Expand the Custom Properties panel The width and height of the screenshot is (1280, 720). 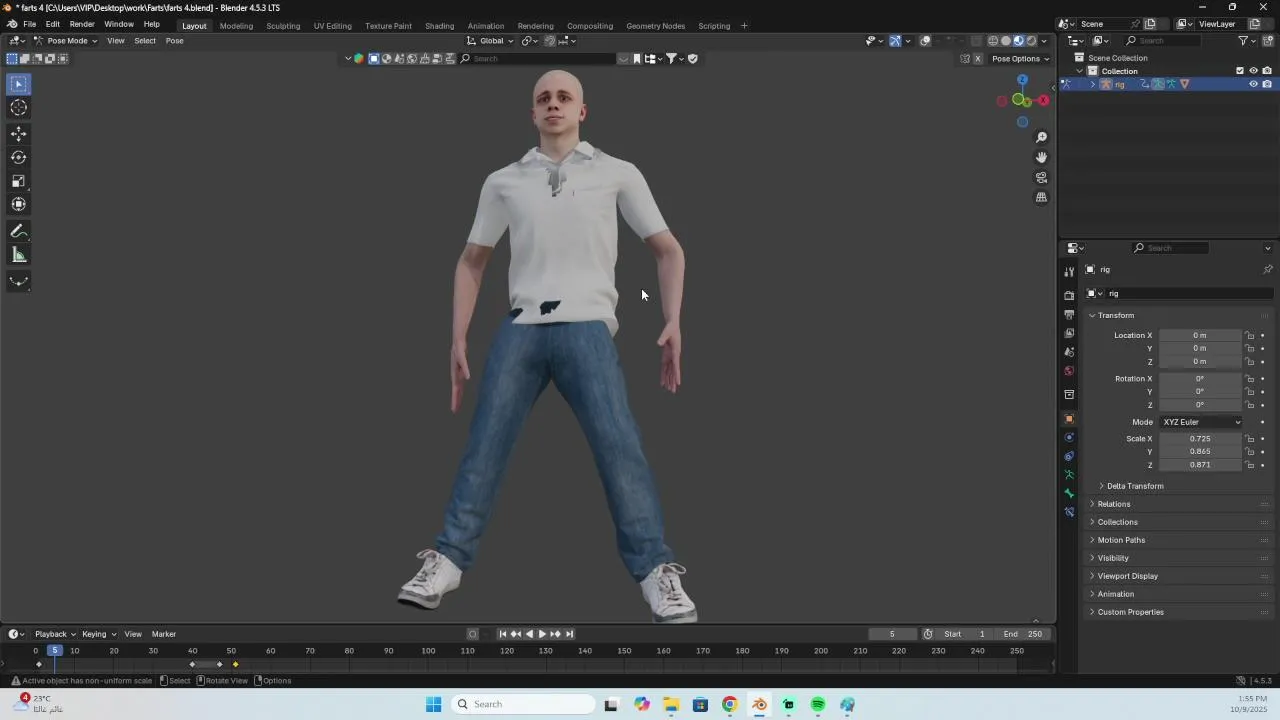tap(1130, 612)
